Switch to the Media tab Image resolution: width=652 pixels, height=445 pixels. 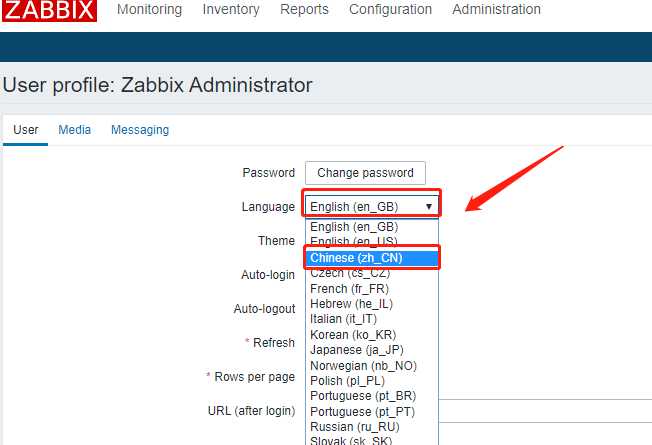(x=74, y=130)
